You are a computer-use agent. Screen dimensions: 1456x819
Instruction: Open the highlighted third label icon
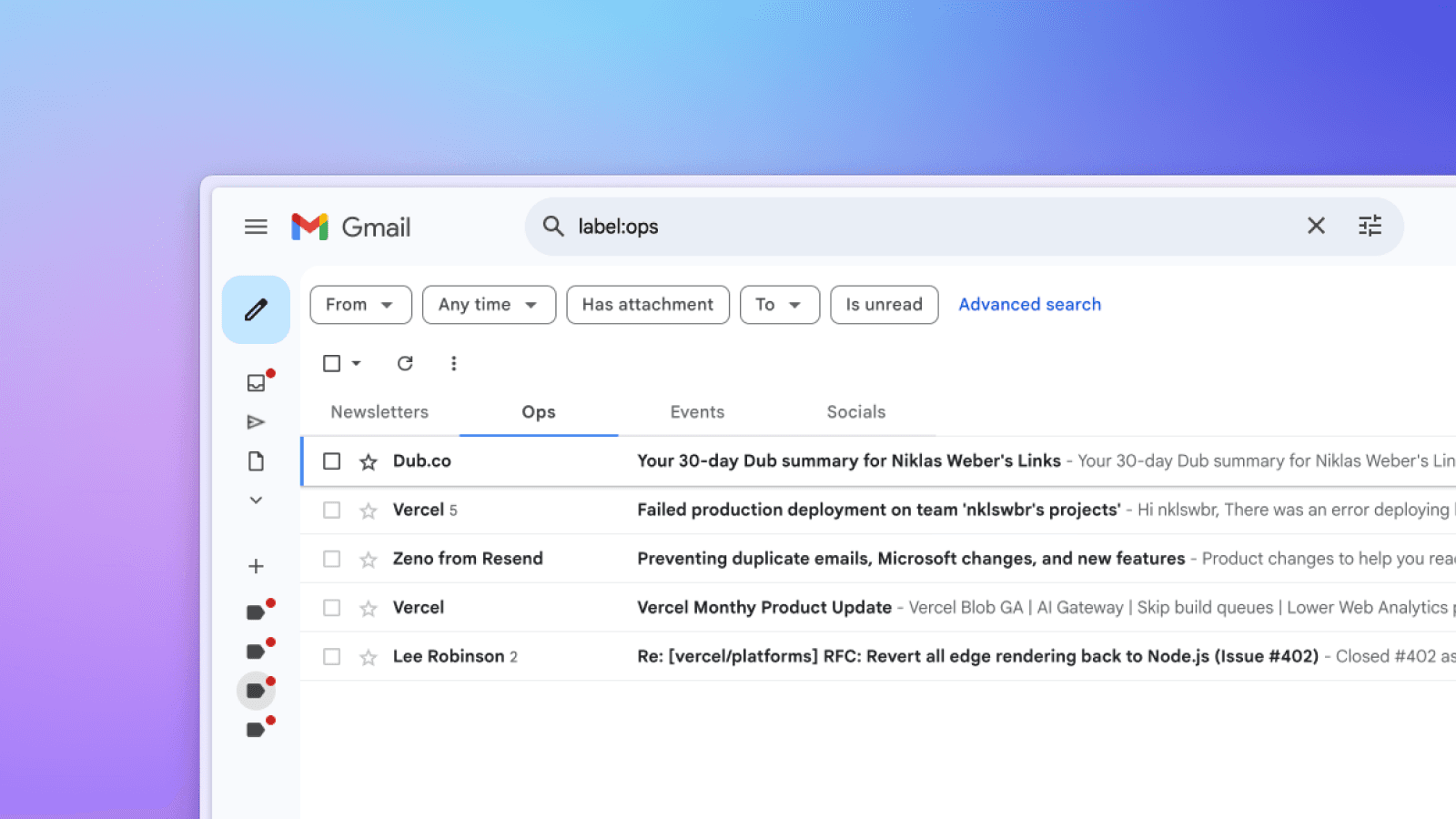pos(256,691)
